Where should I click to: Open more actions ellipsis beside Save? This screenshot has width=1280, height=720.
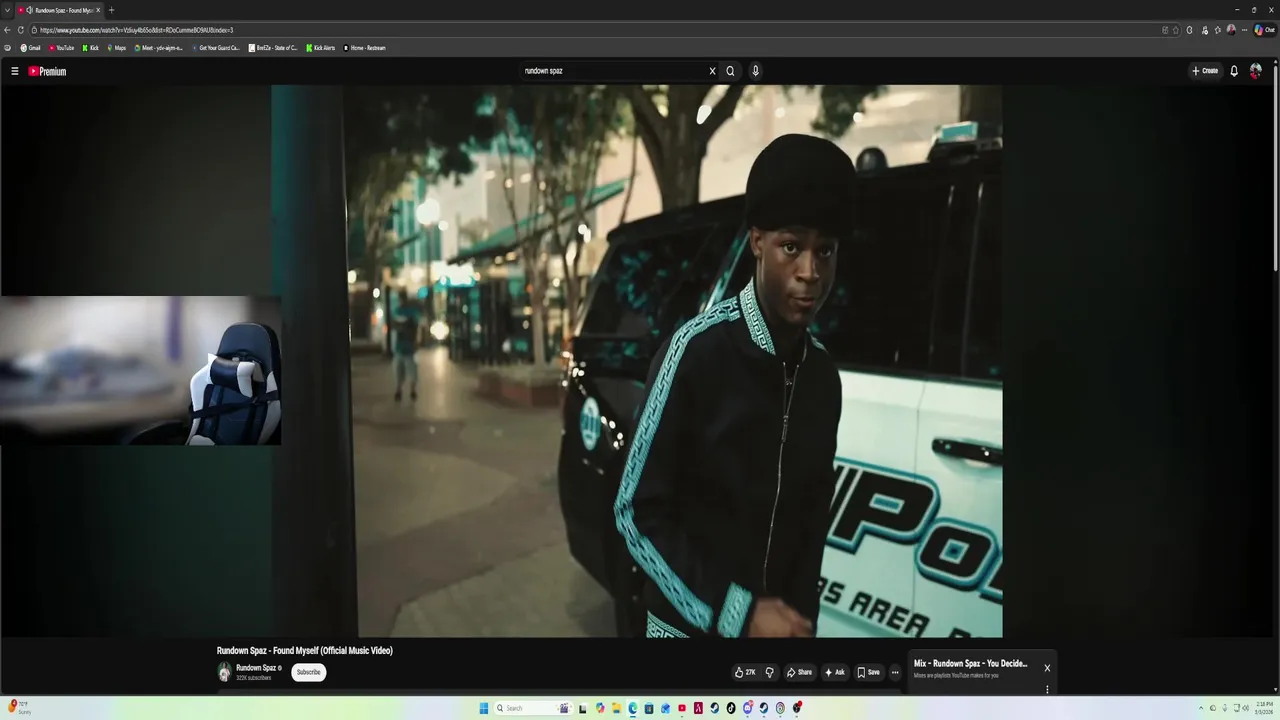[895, 672]
